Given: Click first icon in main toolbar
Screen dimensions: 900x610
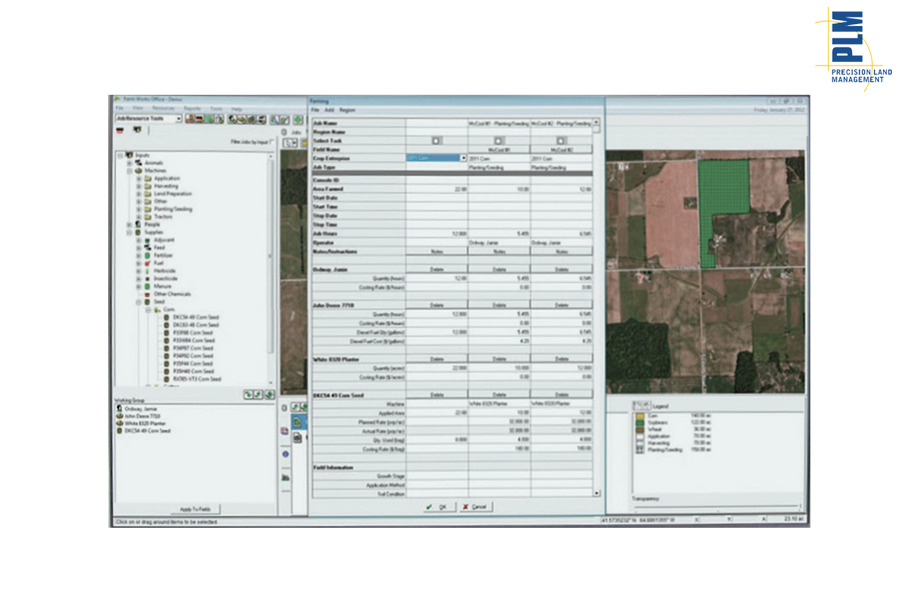Looking at the screenshot, I should click(190, 119).
